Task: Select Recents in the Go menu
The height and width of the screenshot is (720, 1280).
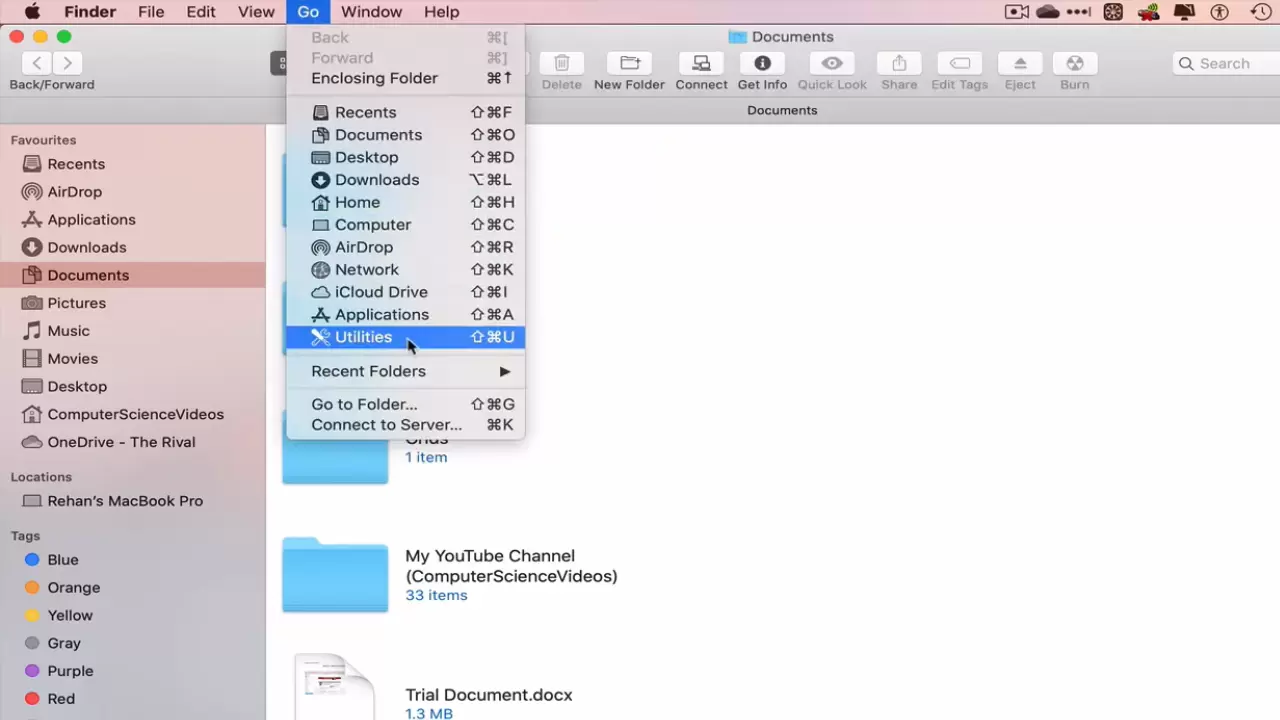Action: [x=405, y=112]
